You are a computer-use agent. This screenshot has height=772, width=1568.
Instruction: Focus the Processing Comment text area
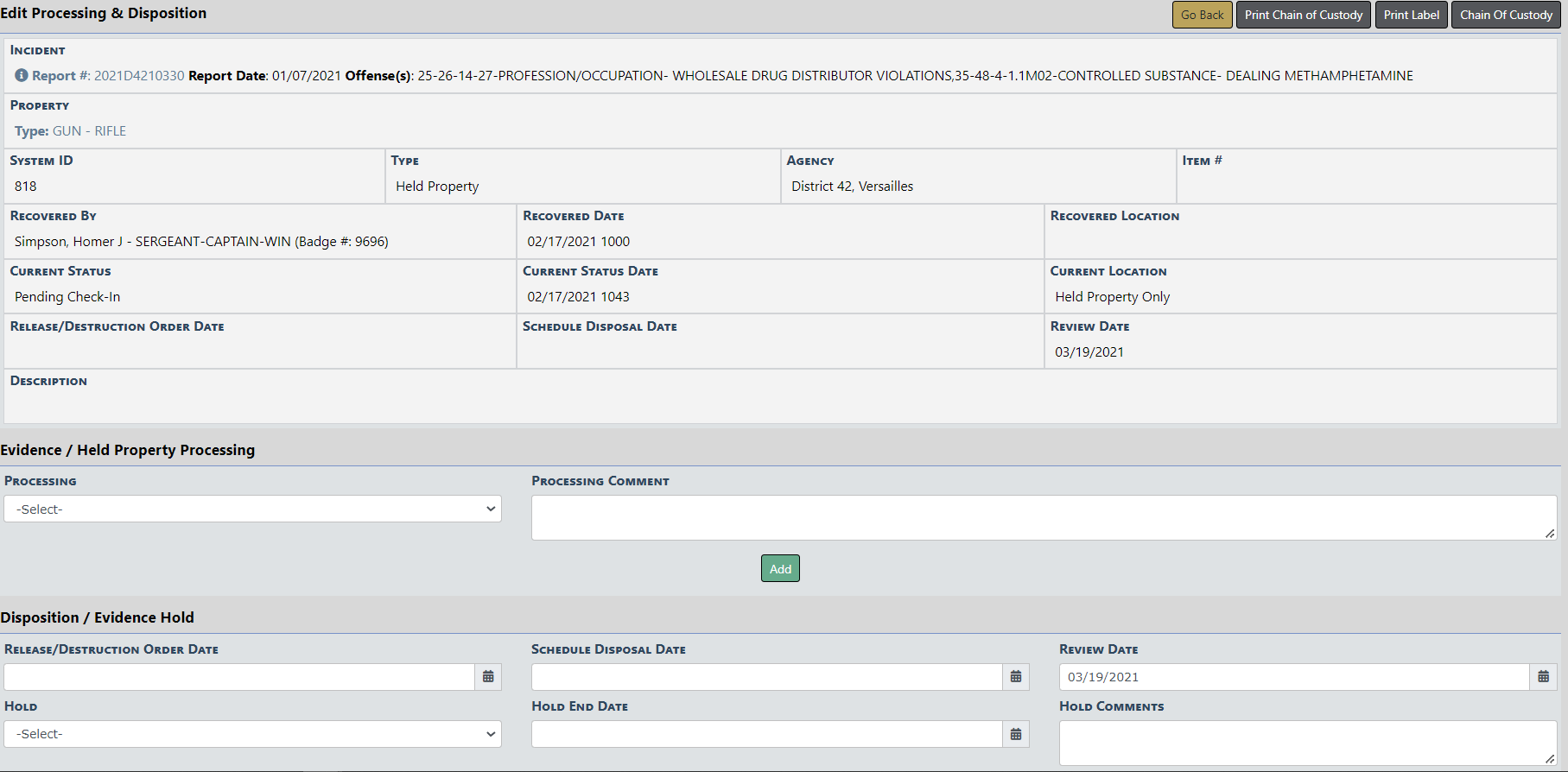coord(1043,517)
